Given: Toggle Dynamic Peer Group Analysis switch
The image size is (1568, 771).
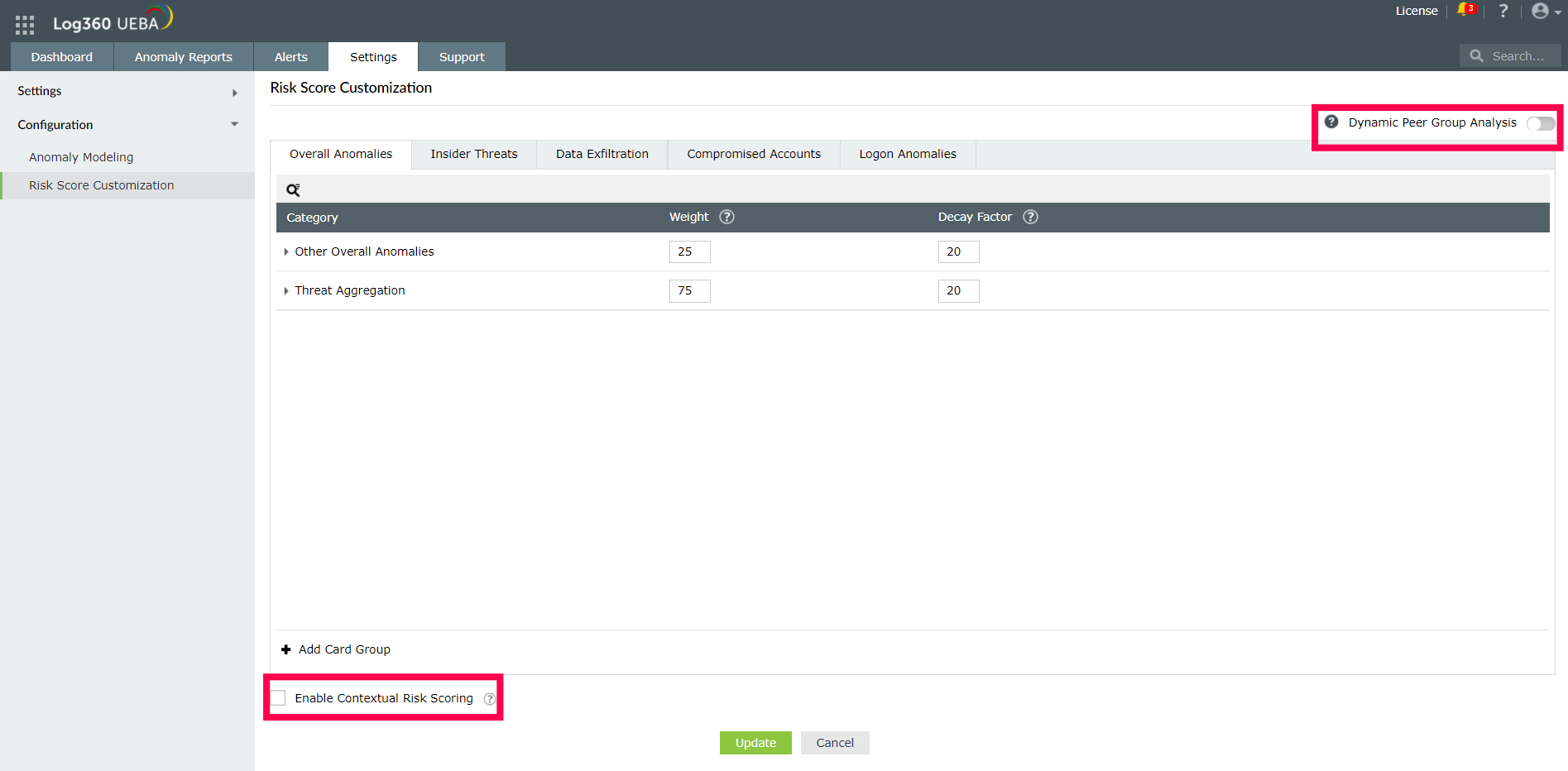Looking at the screenshot, I should pyautogui.click(x=1541, y=123).
